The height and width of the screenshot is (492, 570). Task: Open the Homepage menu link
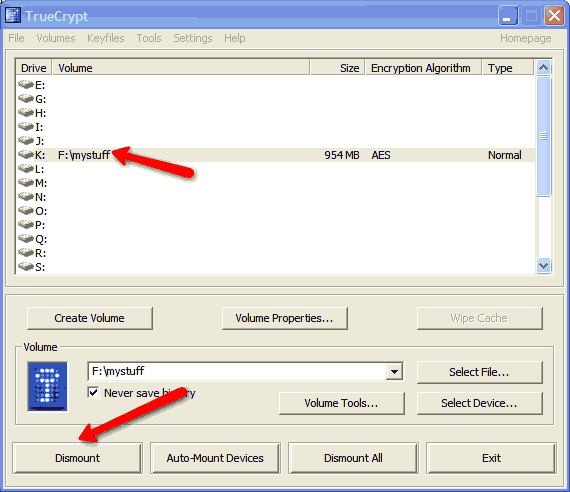[x=525, y=38]
